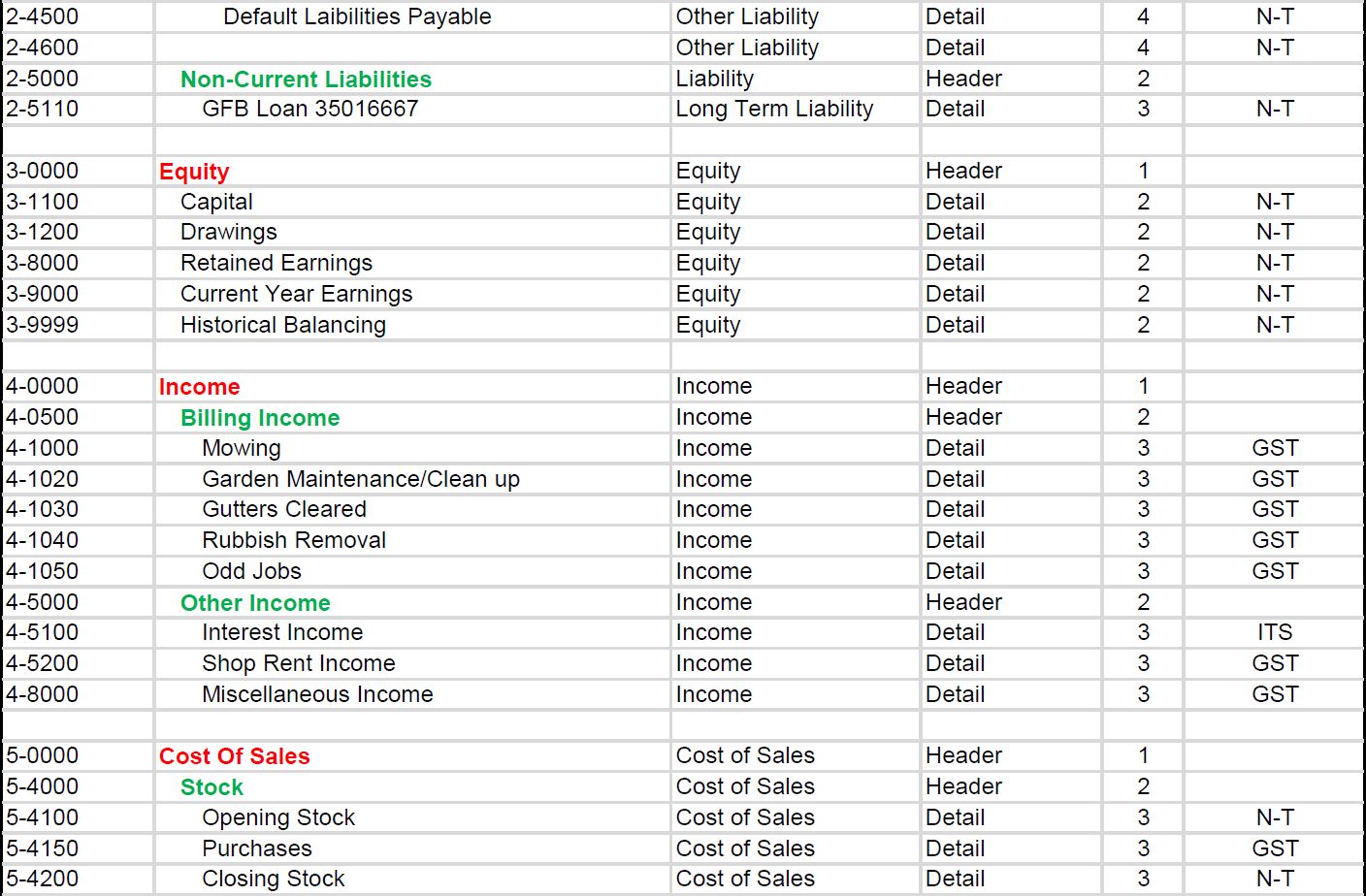Click the Capital account name
The image size is (1366, 896).
click(x=216, y=202)
